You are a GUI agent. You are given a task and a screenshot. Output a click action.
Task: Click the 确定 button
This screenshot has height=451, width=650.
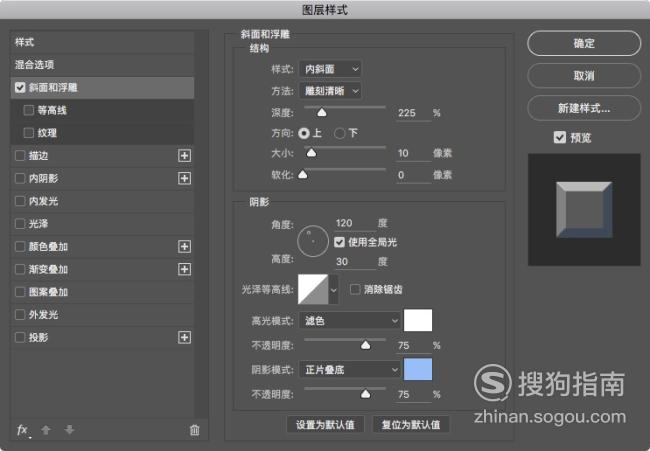click(x=584, y=43)
